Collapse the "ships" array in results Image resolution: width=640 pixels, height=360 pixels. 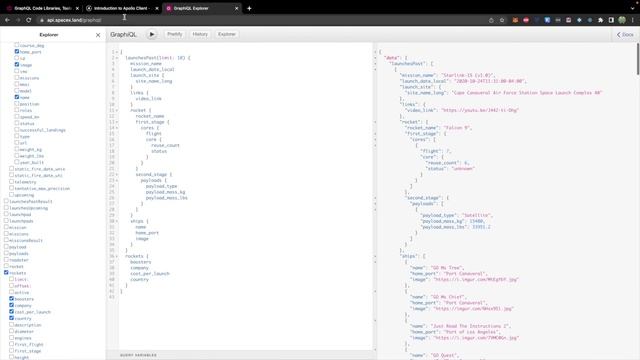(376, 256)
